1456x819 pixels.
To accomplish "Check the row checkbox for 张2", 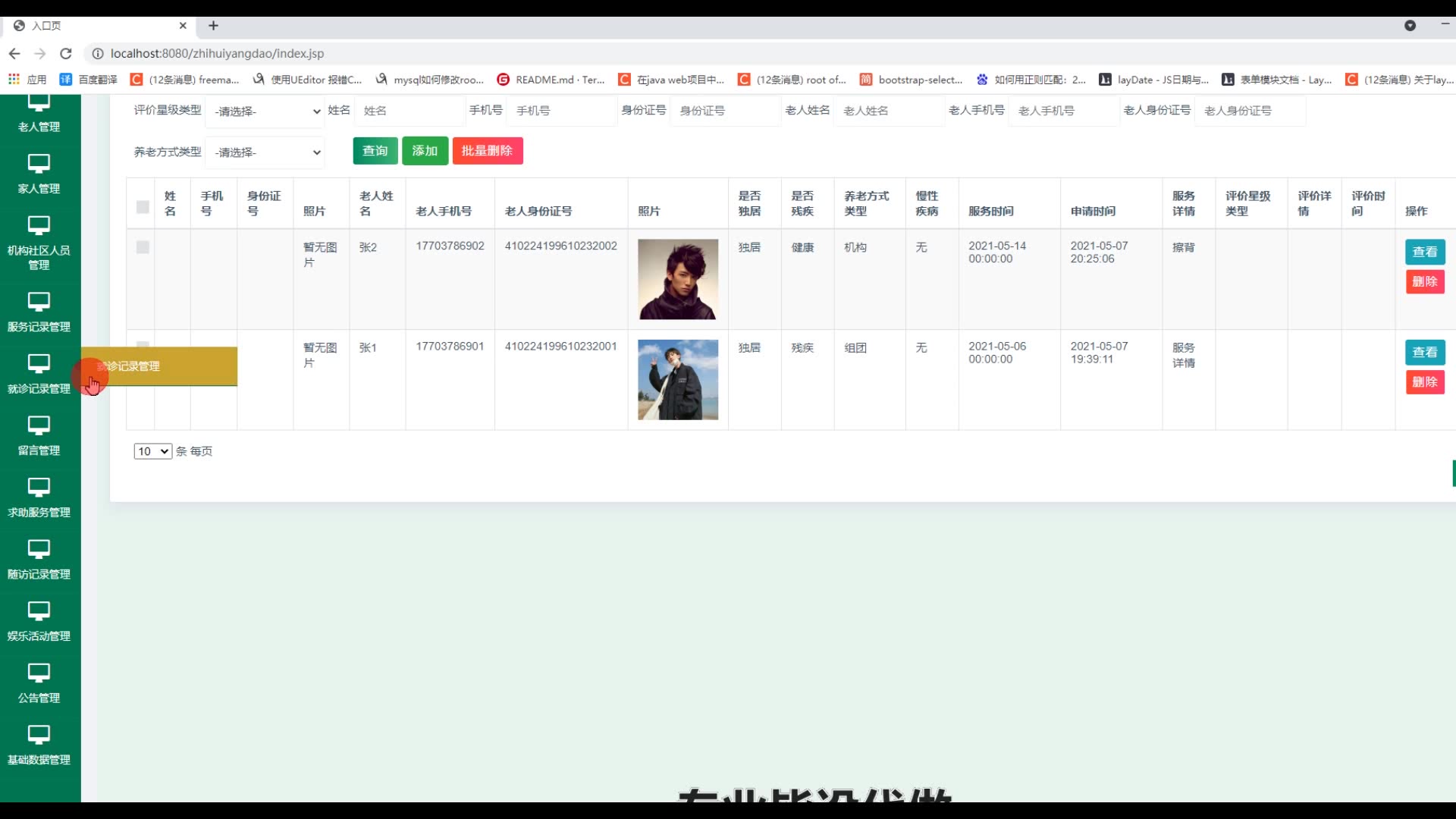I will pos(143,247).
